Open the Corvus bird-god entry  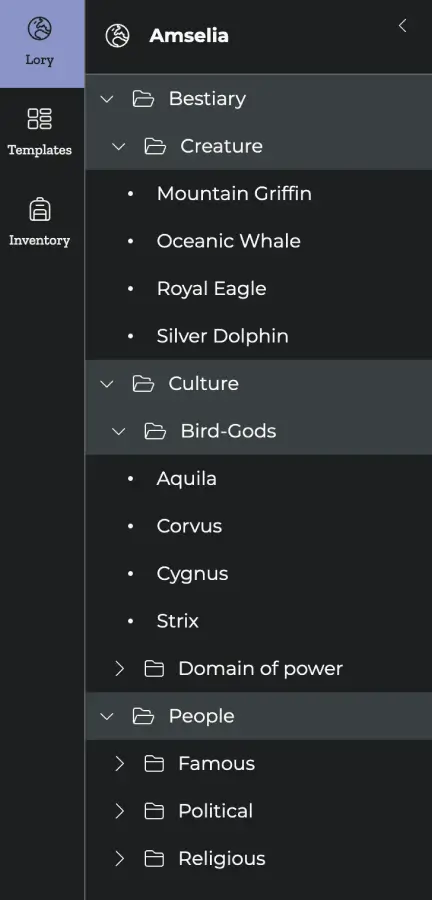pos(189,526)
